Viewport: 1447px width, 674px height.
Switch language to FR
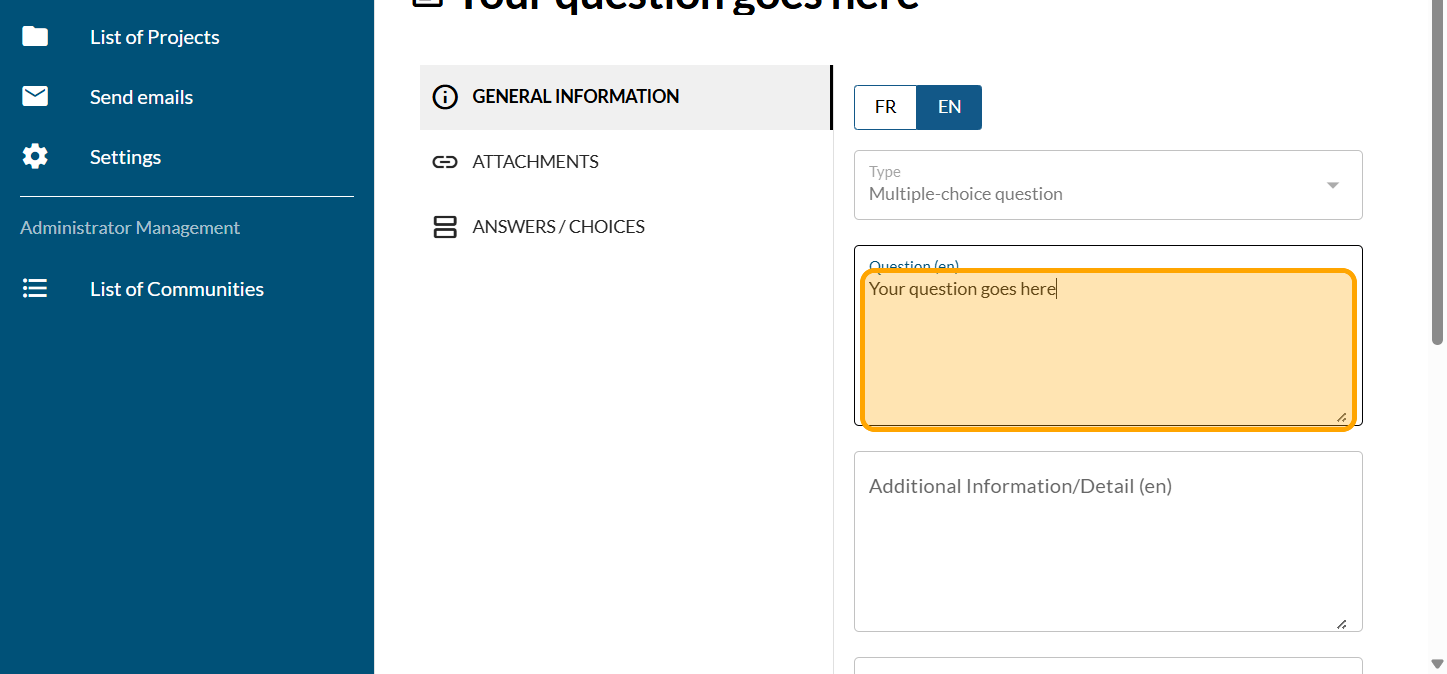tap(885, 107)
